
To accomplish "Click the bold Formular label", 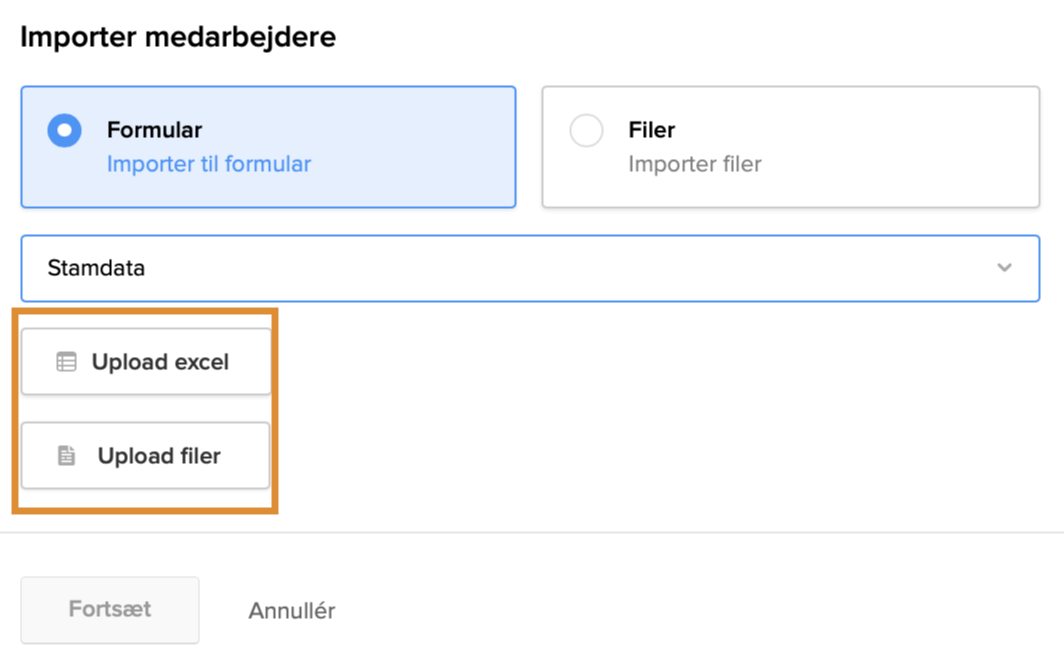I will click(x=155, y=130).
